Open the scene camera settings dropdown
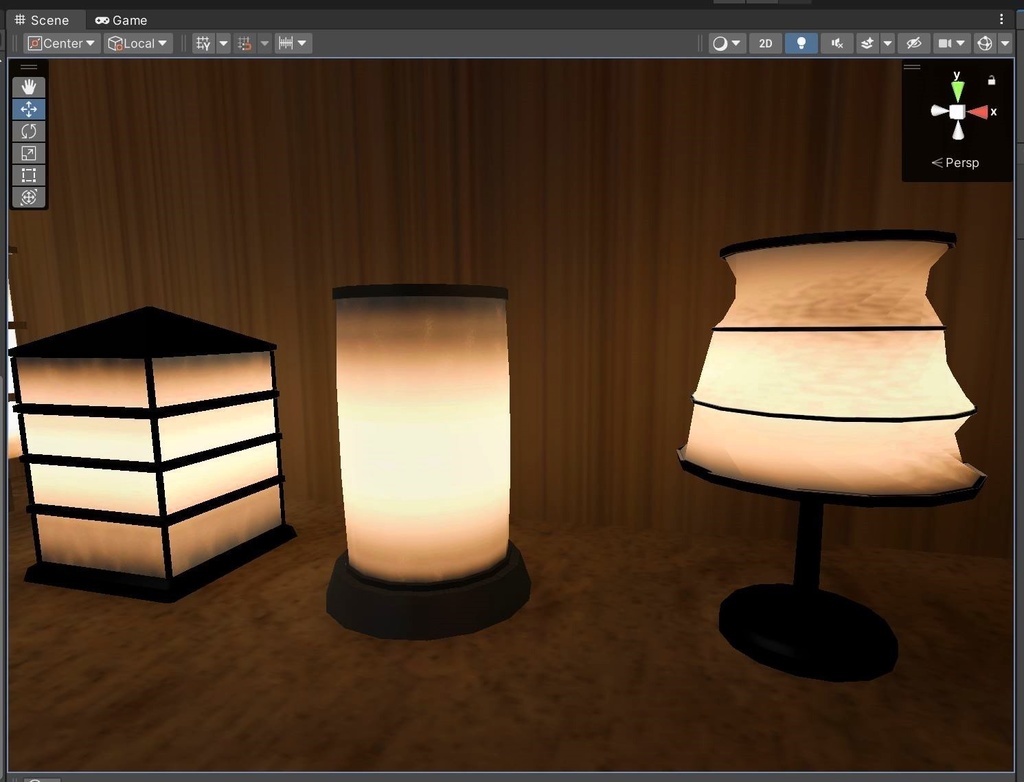Viewport: 1024px width, 782px height. [952, 44]
